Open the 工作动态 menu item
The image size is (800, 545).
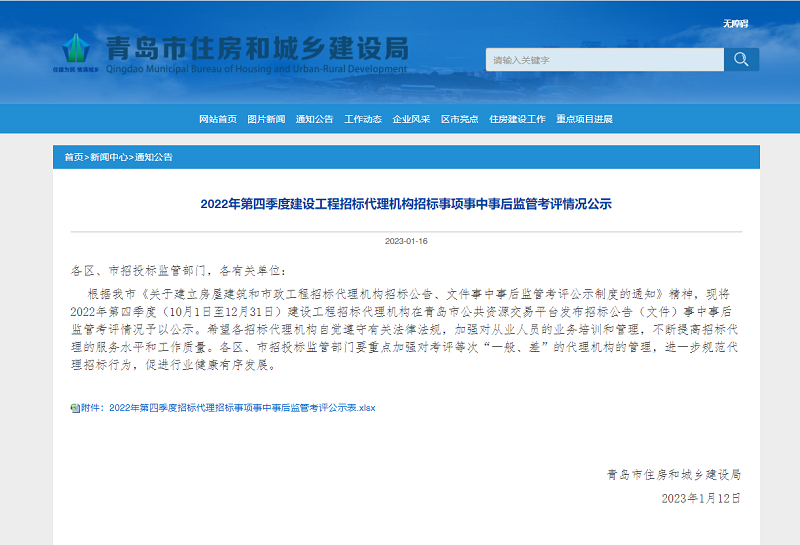pyautogui.click(x=363, y=119)
